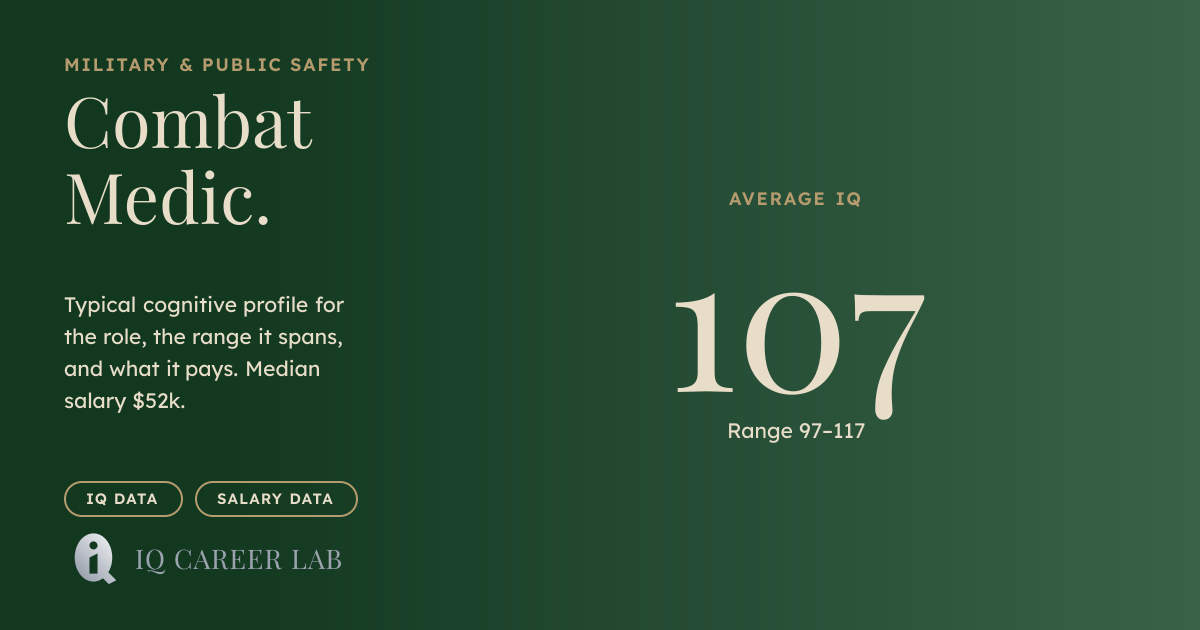Image resolution: width=1200 pixels, height=630 pixels.
Task: Click the IQ CAREER LAB brand name
Action: click(239, 560)
